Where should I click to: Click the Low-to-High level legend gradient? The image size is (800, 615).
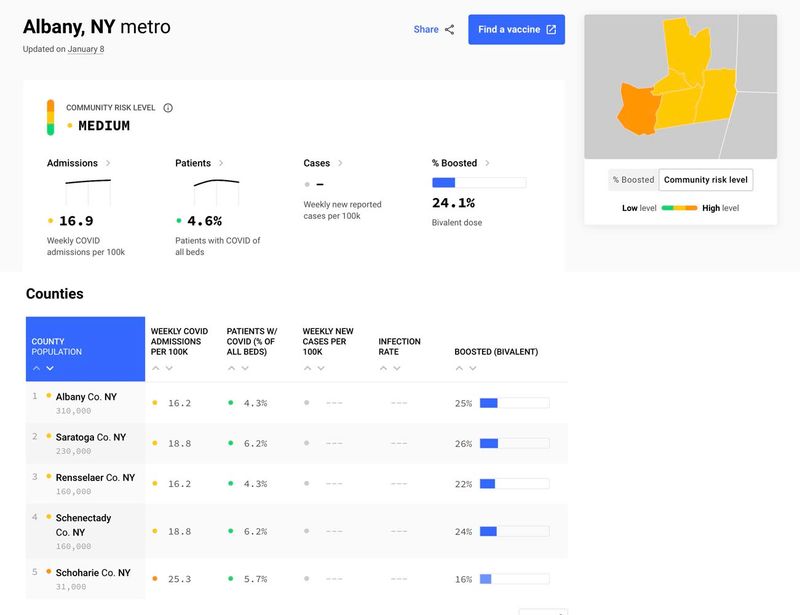coord(679,208)
